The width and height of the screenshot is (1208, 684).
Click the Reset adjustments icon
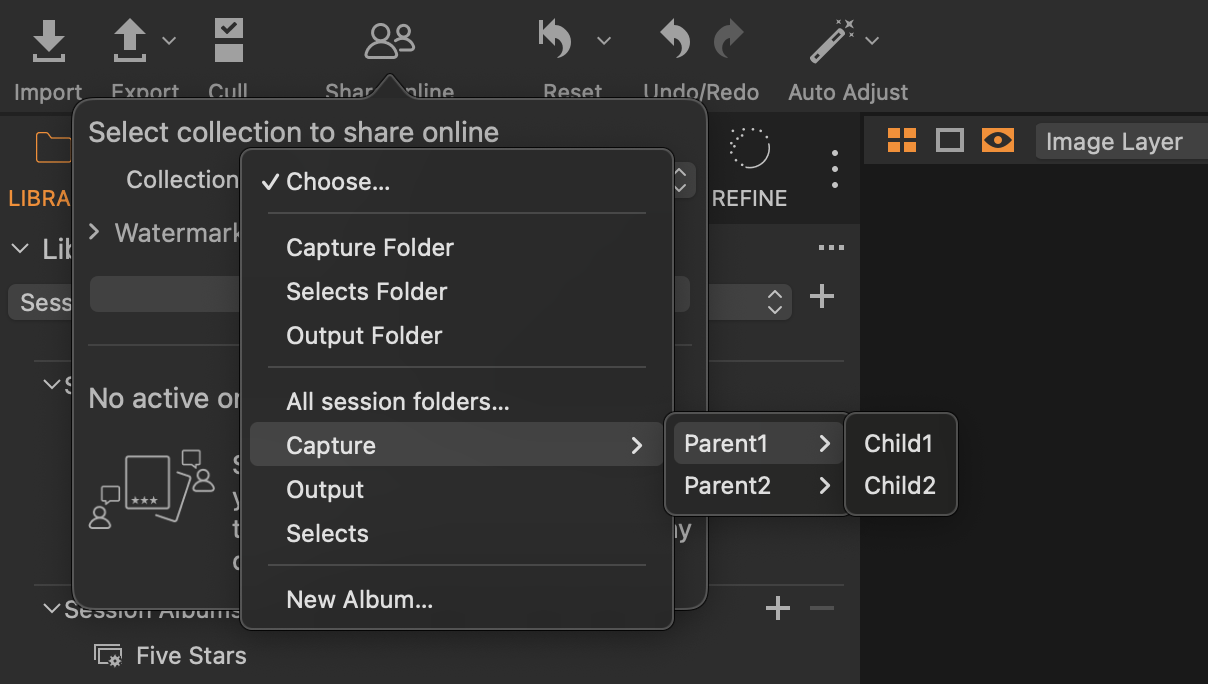point(556,42)
